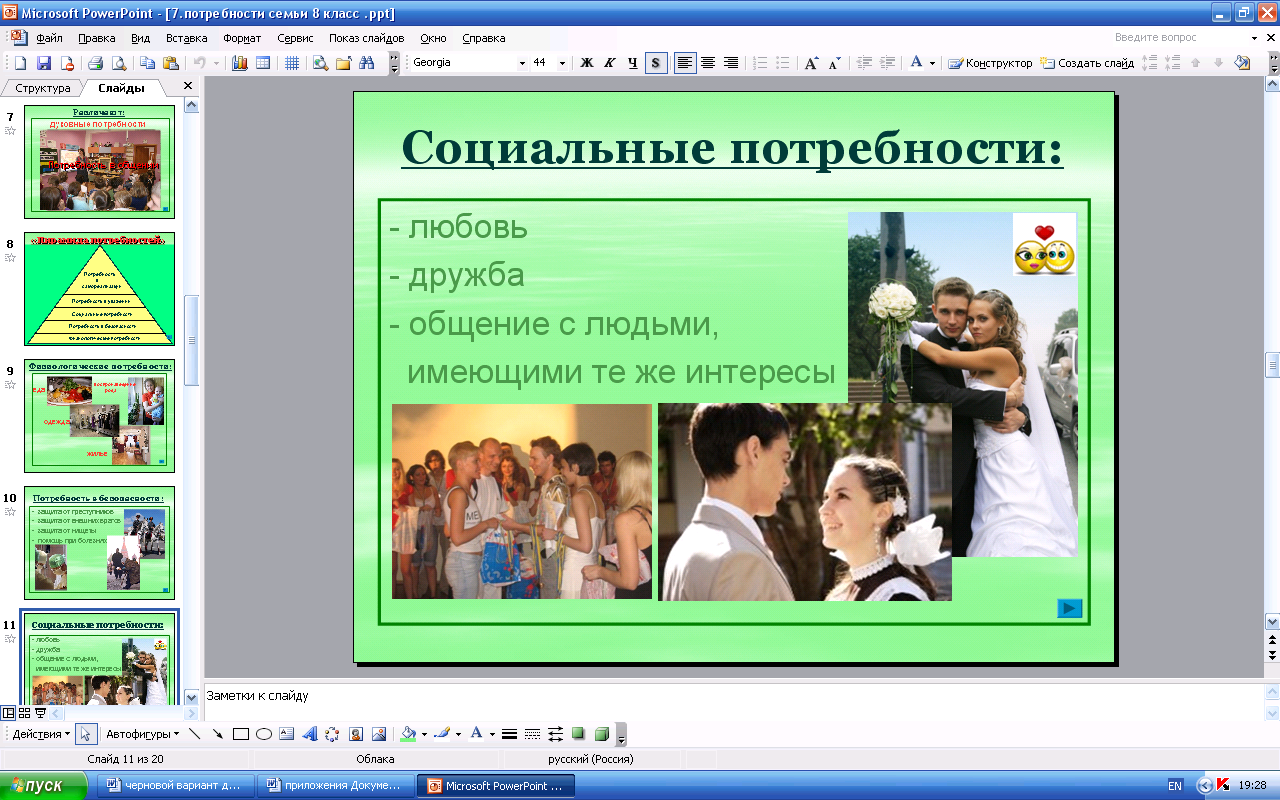
Task: Insert a table using the toolbar icon
Action: (x=263, y=63)
